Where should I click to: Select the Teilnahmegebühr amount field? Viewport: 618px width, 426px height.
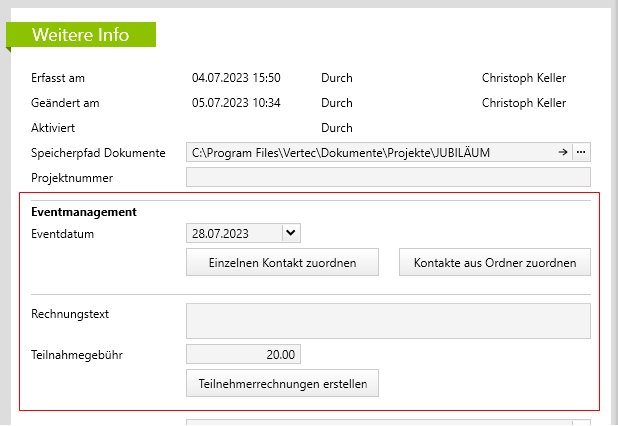coord(243,354)
